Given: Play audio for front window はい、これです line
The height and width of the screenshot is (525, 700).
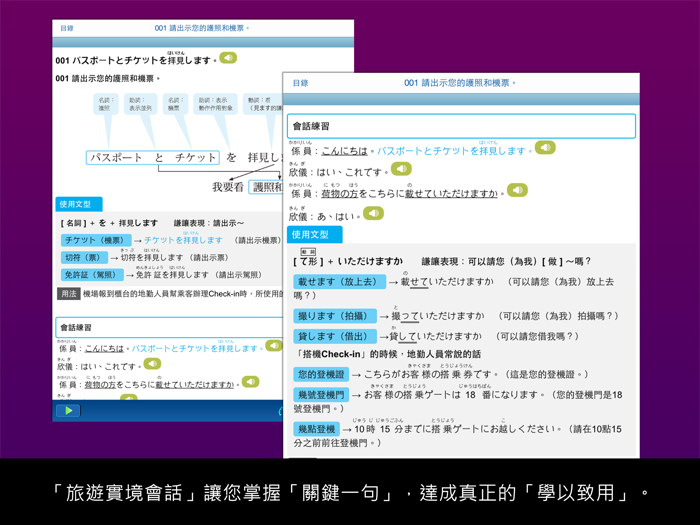Looking at the screenshot, I should click(x=401, y=169).
